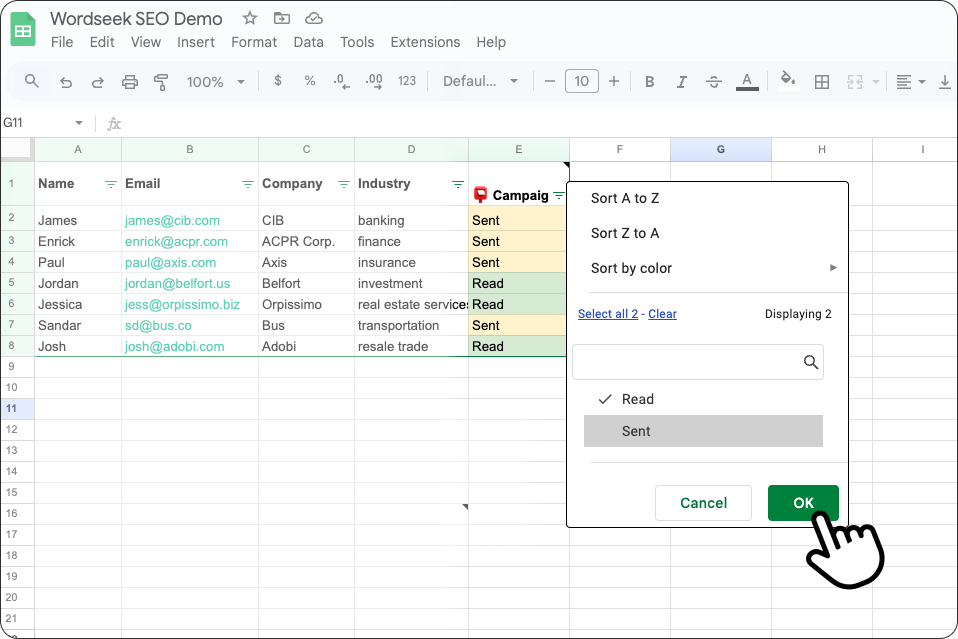This screenshot has width=958, height=639.
Task: Check the Sent filter value
Action: pos(703,431)
